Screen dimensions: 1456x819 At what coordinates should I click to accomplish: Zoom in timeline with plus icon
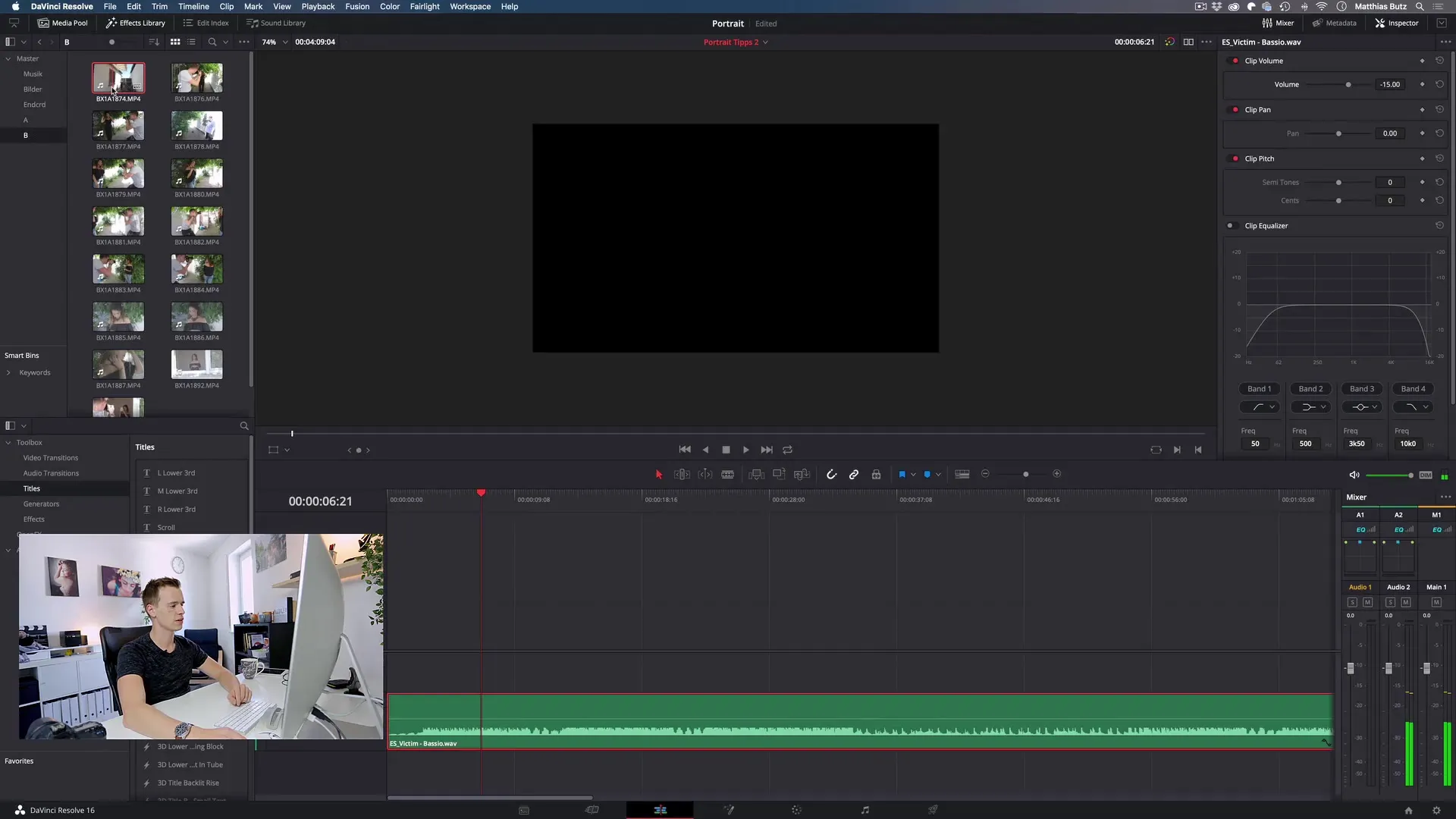click(1057, 474)
